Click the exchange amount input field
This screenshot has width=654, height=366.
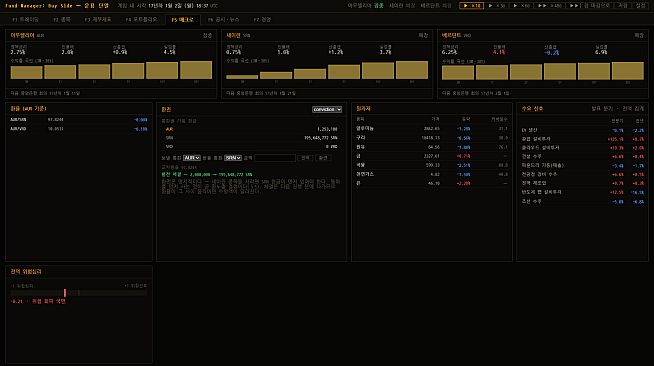click(x=275, y=158)
